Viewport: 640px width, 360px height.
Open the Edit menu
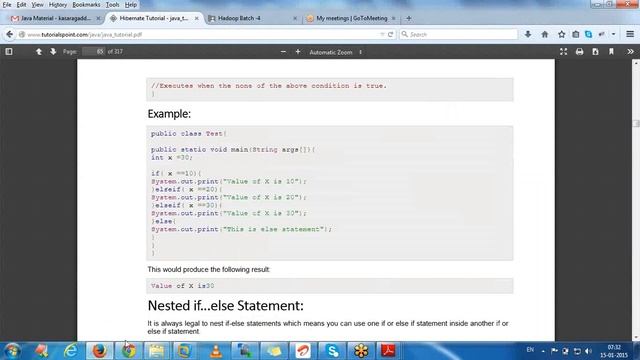pos(21,5)
